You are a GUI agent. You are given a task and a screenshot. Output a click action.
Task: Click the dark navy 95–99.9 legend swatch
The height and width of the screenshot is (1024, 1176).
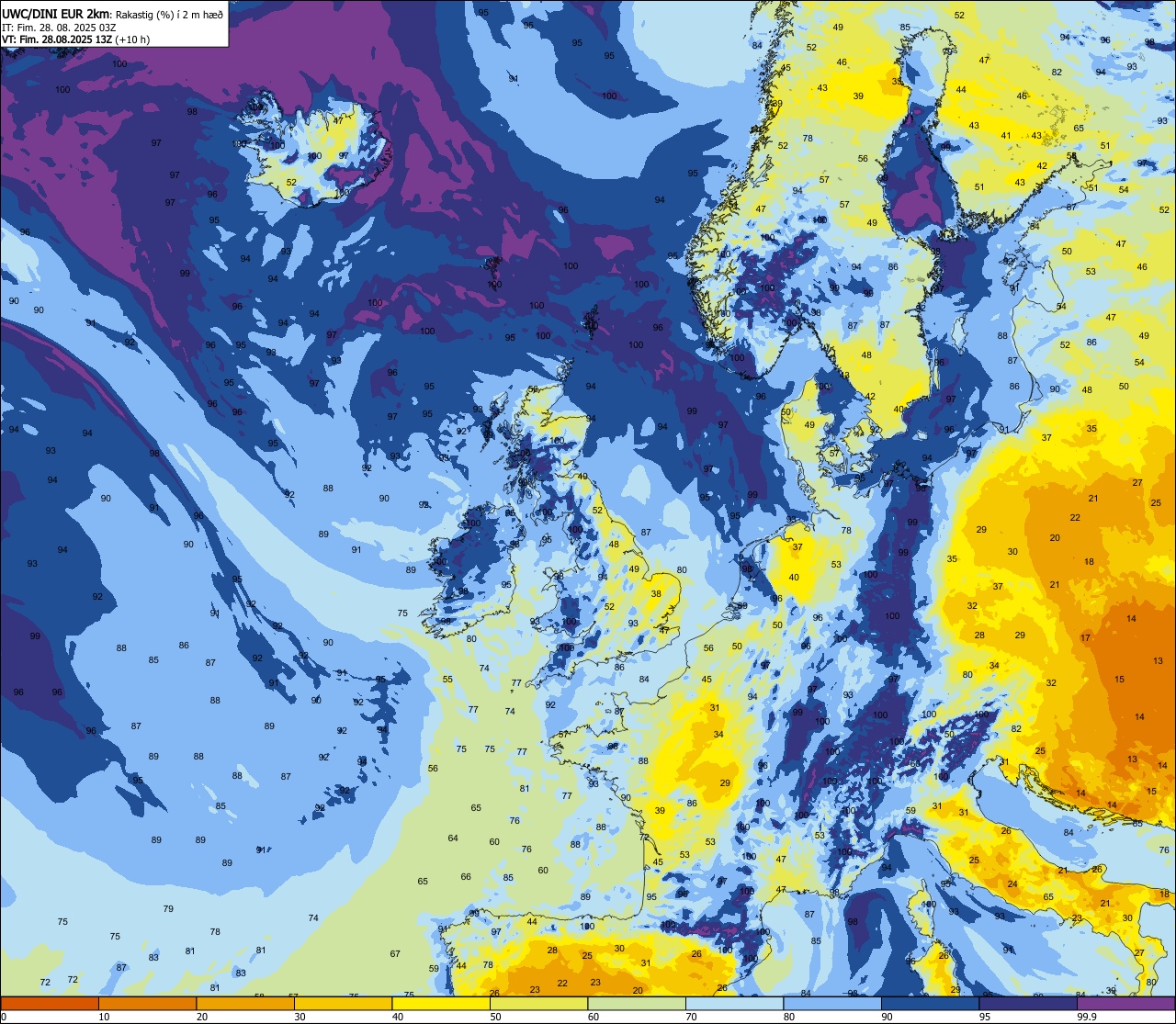point(1028,1003)
